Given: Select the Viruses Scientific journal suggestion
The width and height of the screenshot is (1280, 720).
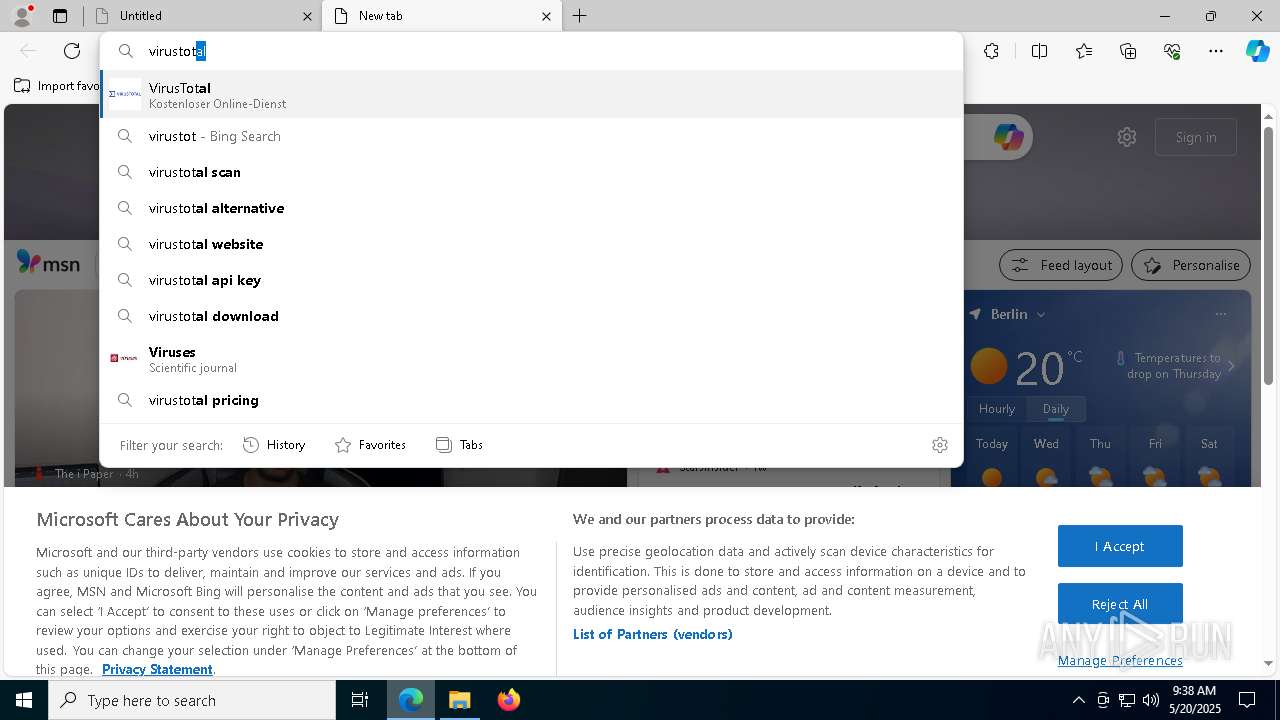Looking at the screenshot, I should [531, 359].
